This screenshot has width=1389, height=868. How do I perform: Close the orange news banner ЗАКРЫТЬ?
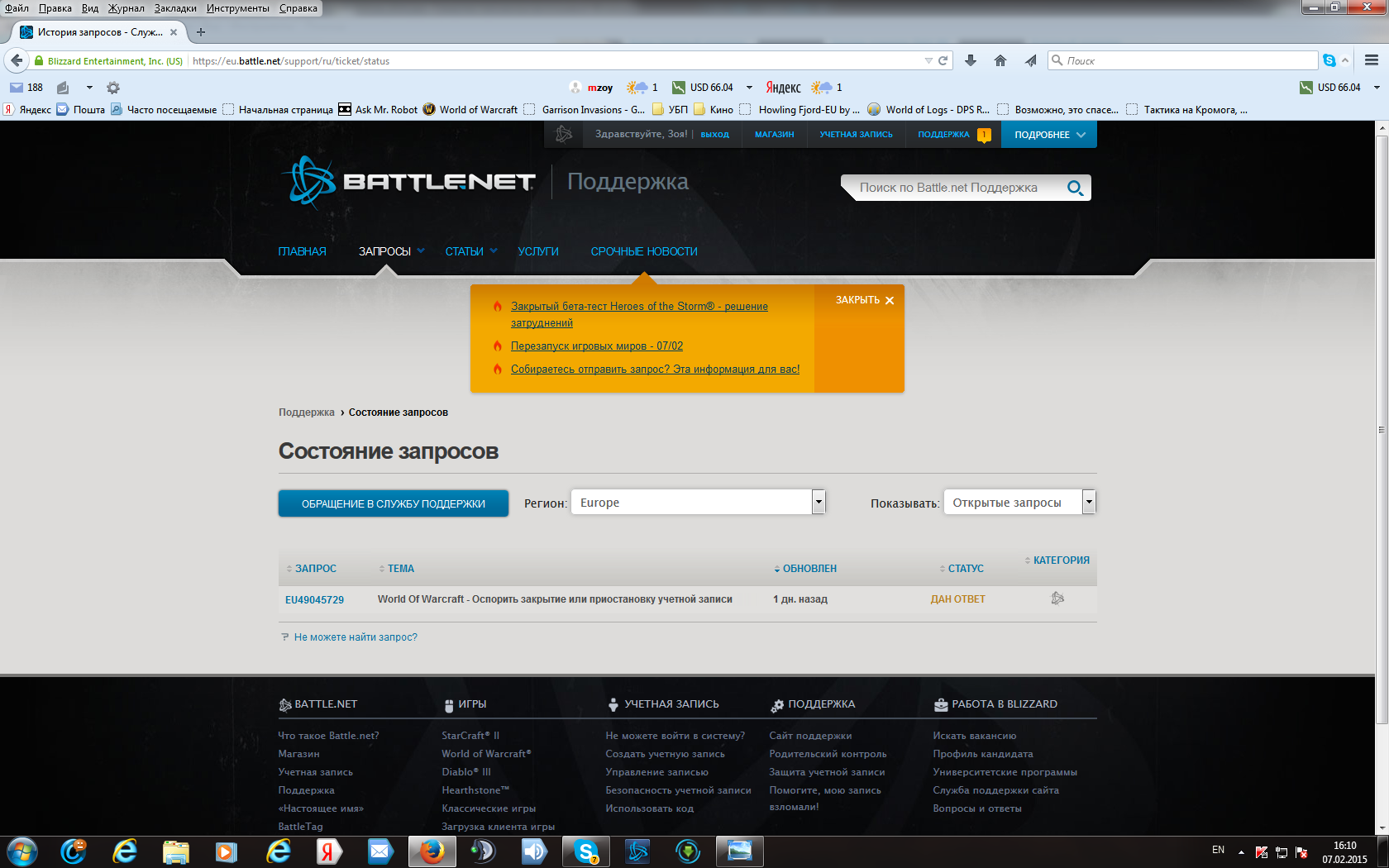pos(865,300)
